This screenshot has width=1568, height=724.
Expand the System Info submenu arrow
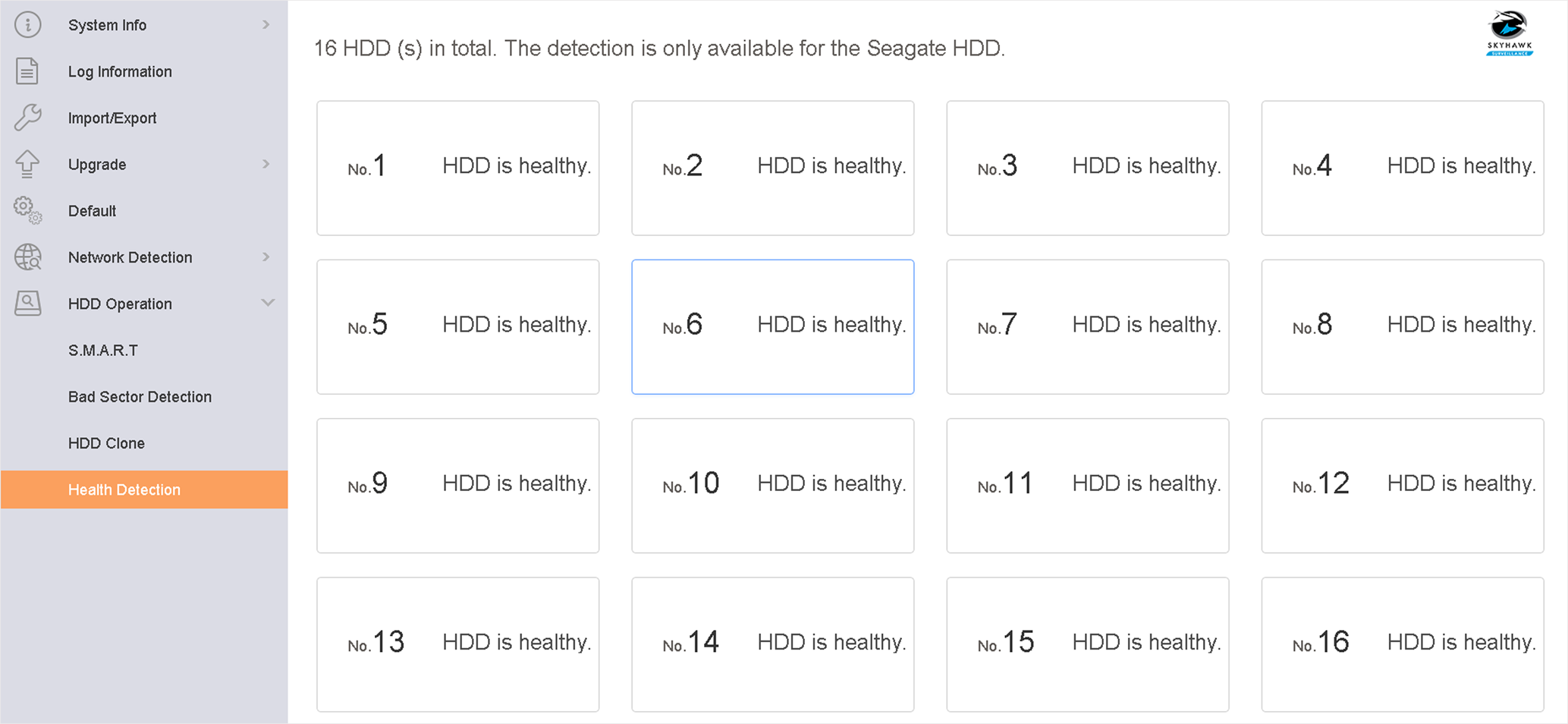[x=266, y=25]
